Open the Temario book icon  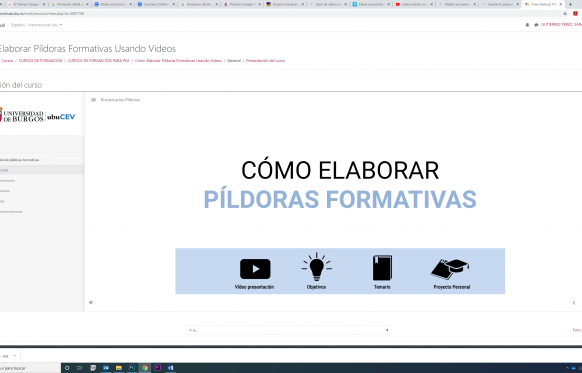click(x=382, y=268)
